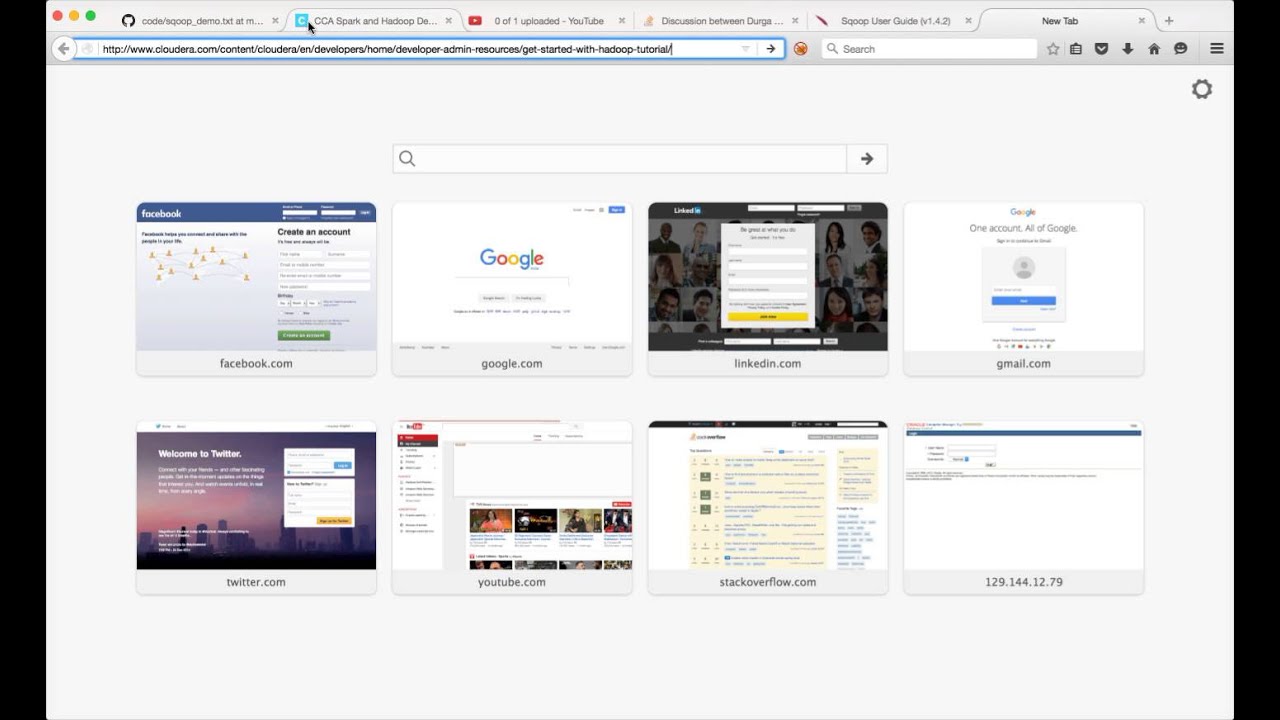Viewport: 1280px width, 720px height.
Task: Click the Go arrow in the address bar
Action: click(770, 48)
